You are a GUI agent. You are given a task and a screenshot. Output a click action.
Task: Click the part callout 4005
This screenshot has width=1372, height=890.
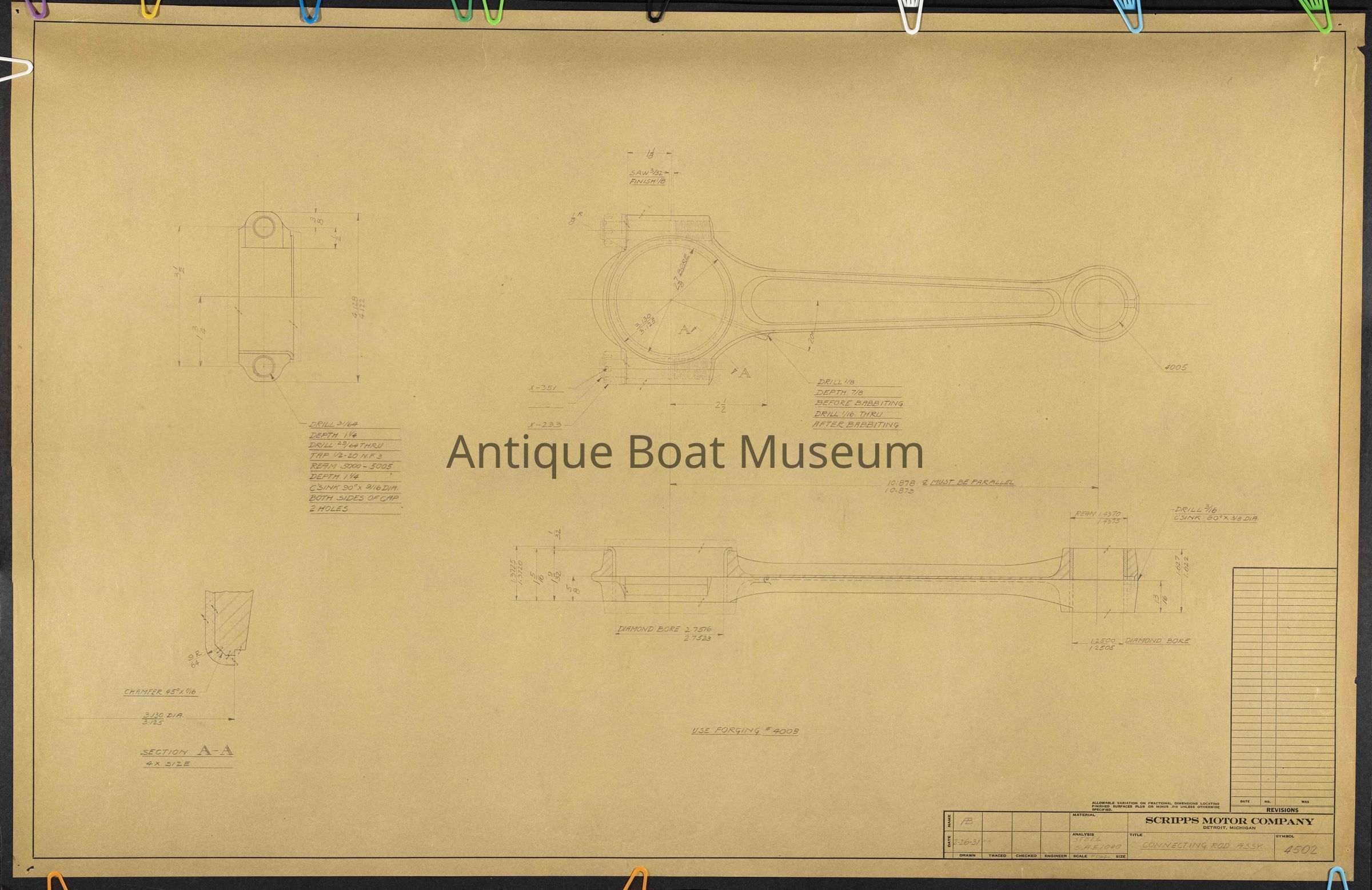point(1175,367)
